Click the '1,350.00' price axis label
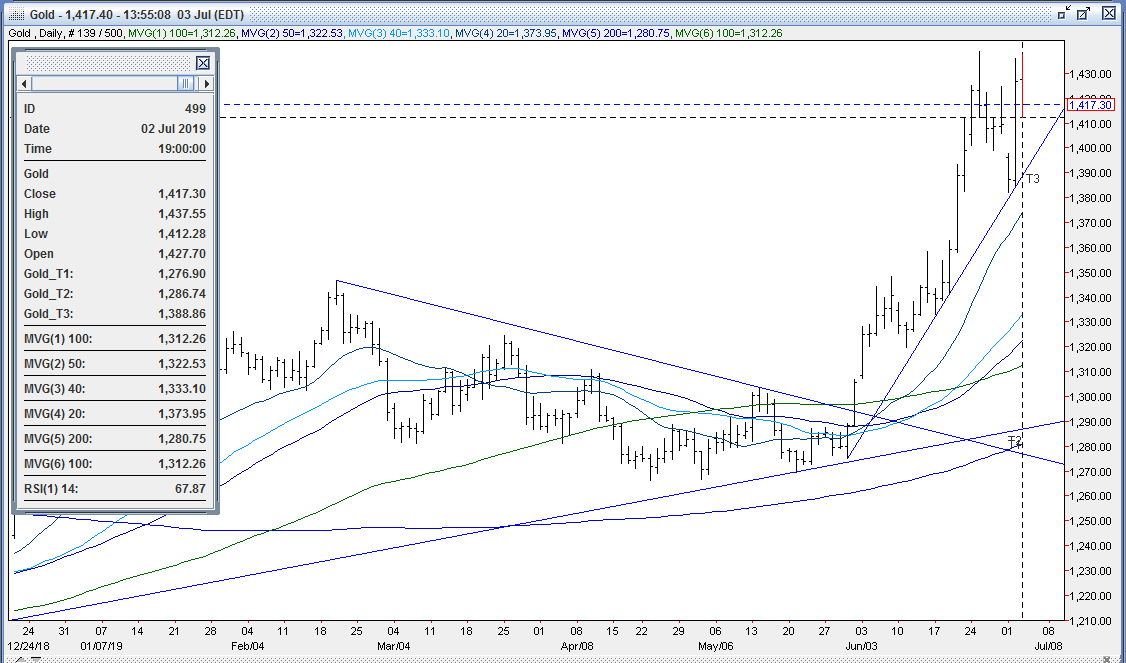The width and height of the screenshot is (1126, 663). (1090, 273)
